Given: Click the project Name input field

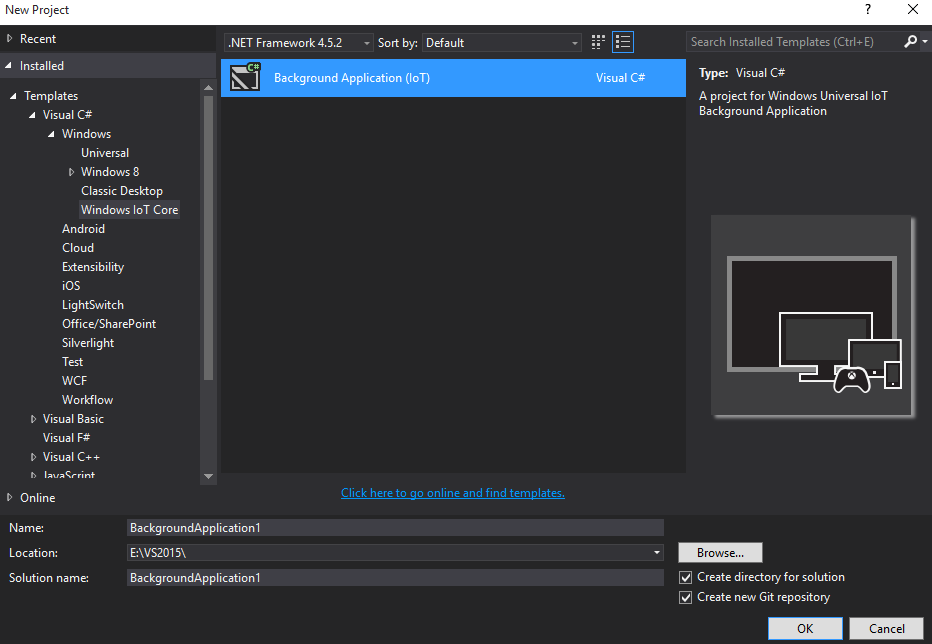Looking at the screenshot, I should 395,527.
